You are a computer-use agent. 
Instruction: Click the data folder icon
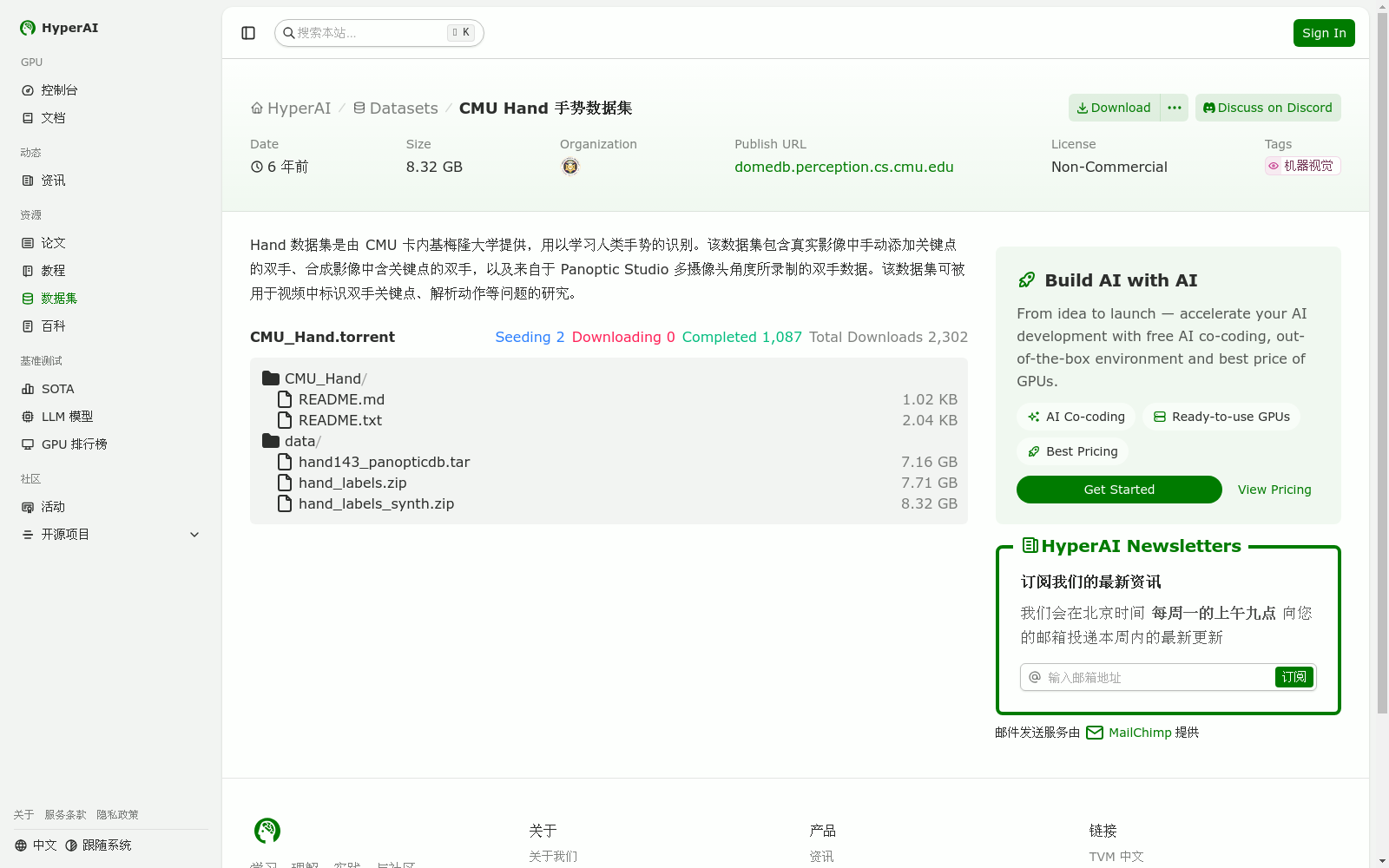click(271, 441)
